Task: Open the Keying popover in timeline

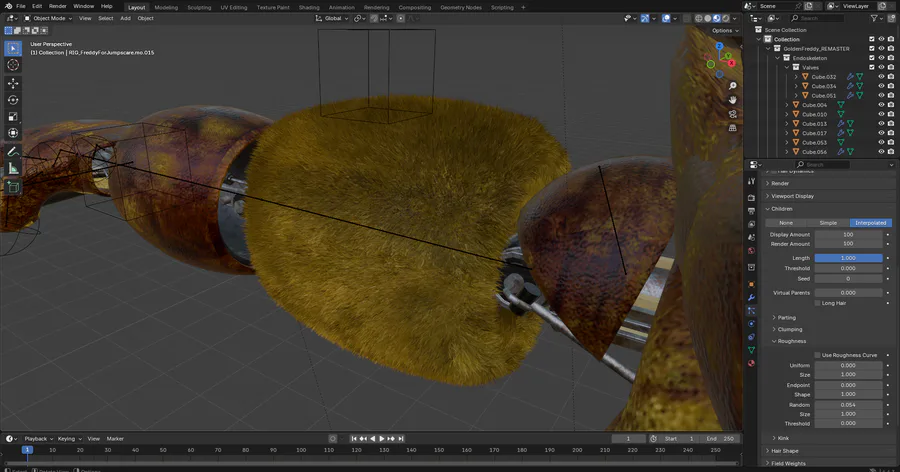Action: (x=69, y=439)
